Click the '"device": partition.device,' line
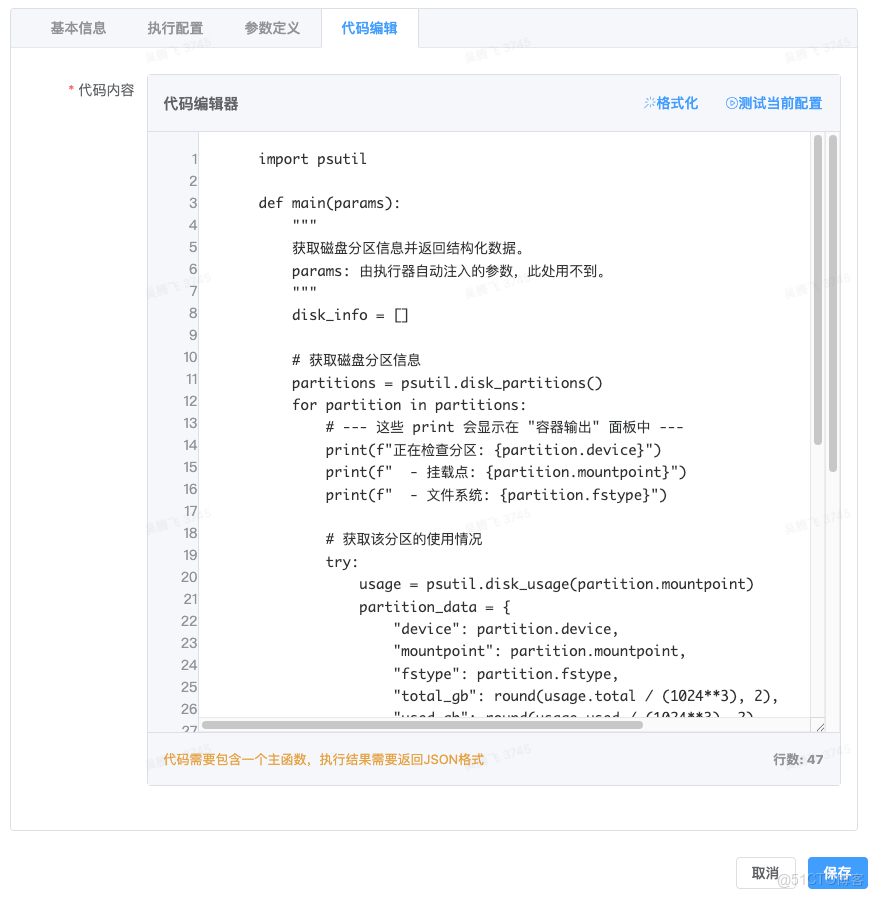This screenshot has height=897, width=875. (x=506, y=629)
